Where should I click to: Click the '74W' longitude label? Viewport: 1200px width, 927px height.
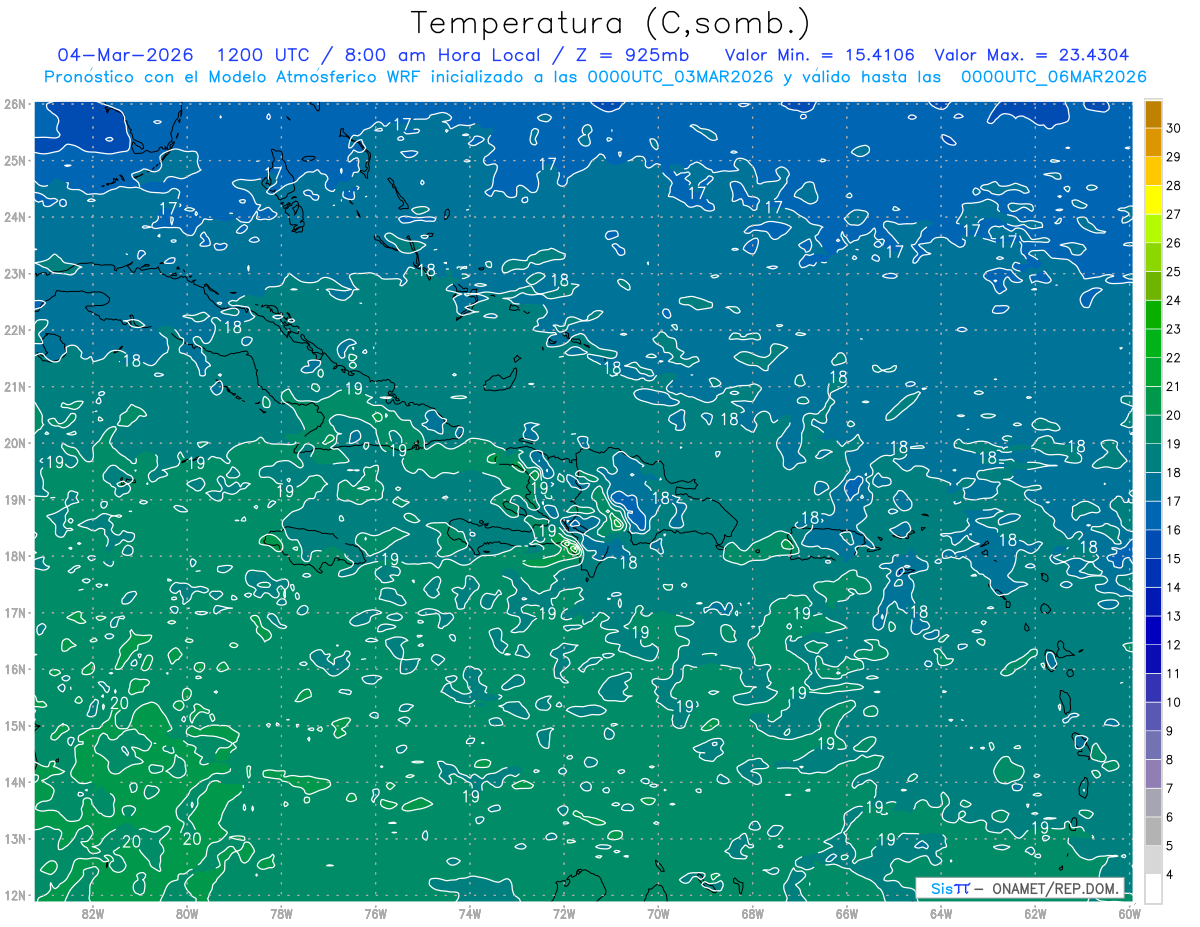(x=470, y=913)
